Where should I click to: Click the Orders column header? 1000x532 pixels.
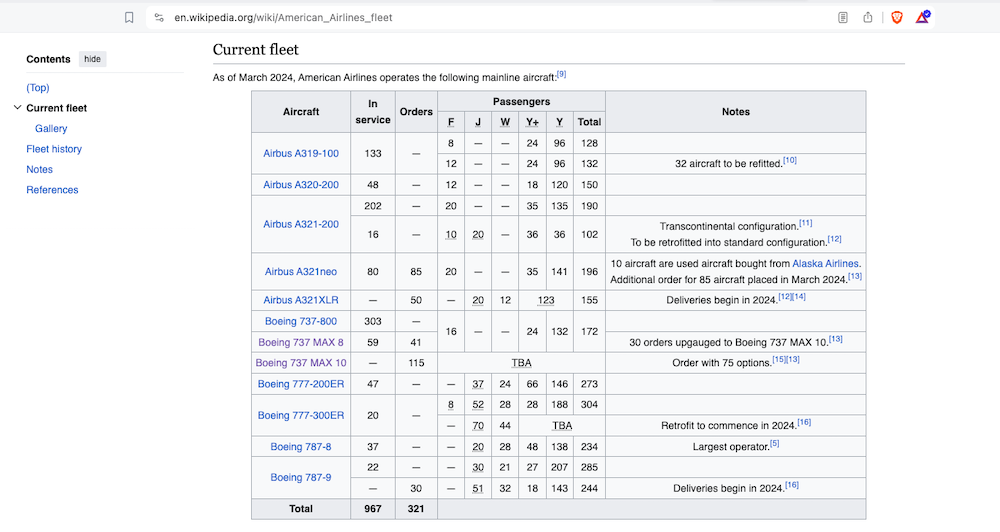[416, 112]
